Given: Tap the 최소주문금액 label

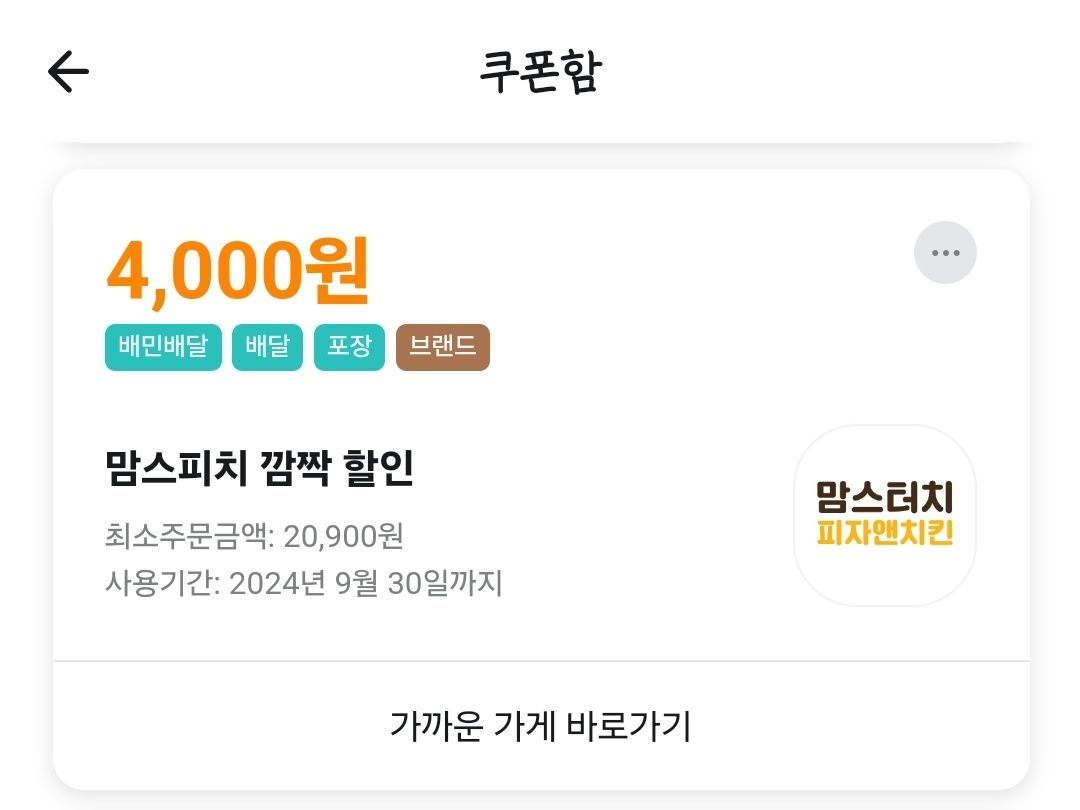Looking at the screenshot, I should pyautogui.click(x=189, y=536).
